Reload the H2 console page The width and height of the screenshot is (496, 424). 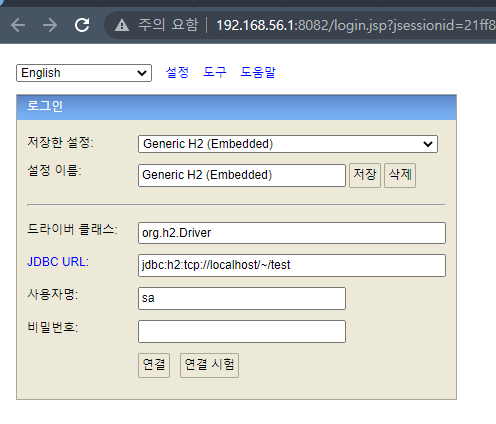pos(82,25)
